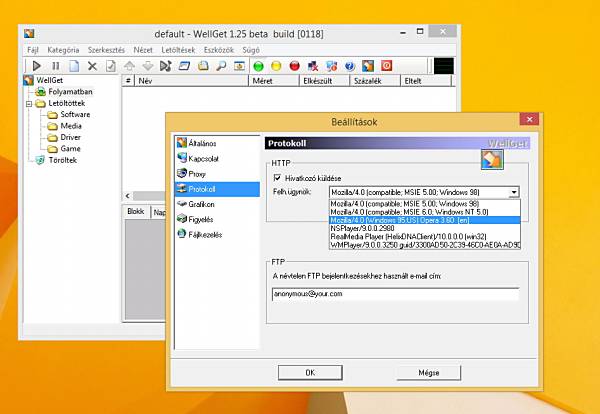The height and width of the screenshot is (414, 600).
Task: Select Fájlkezelés in the settings list
Action: (x=217, y=235)
